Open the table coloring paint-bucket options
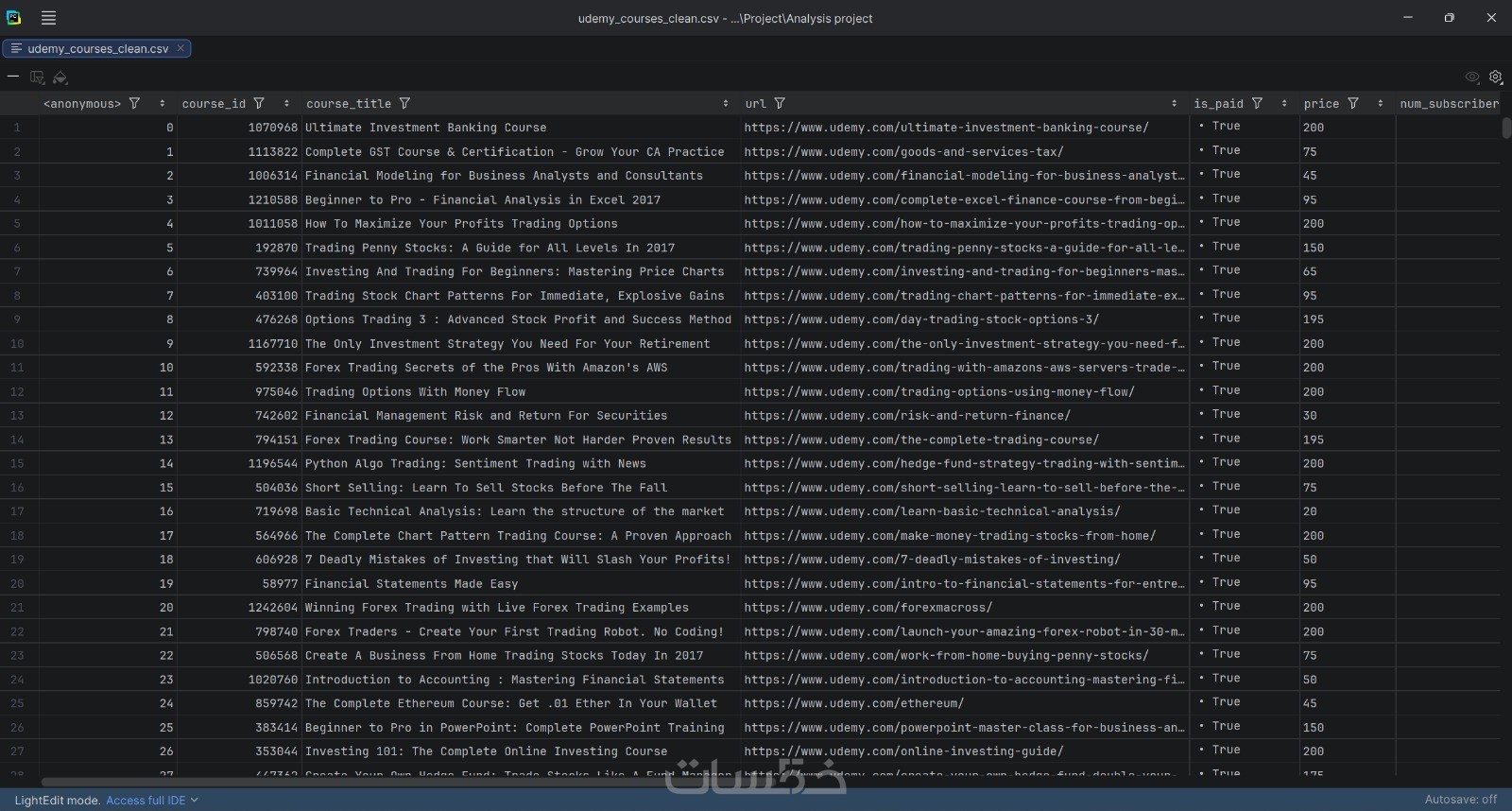This screenshot has height=811, width=1512. 60,78
